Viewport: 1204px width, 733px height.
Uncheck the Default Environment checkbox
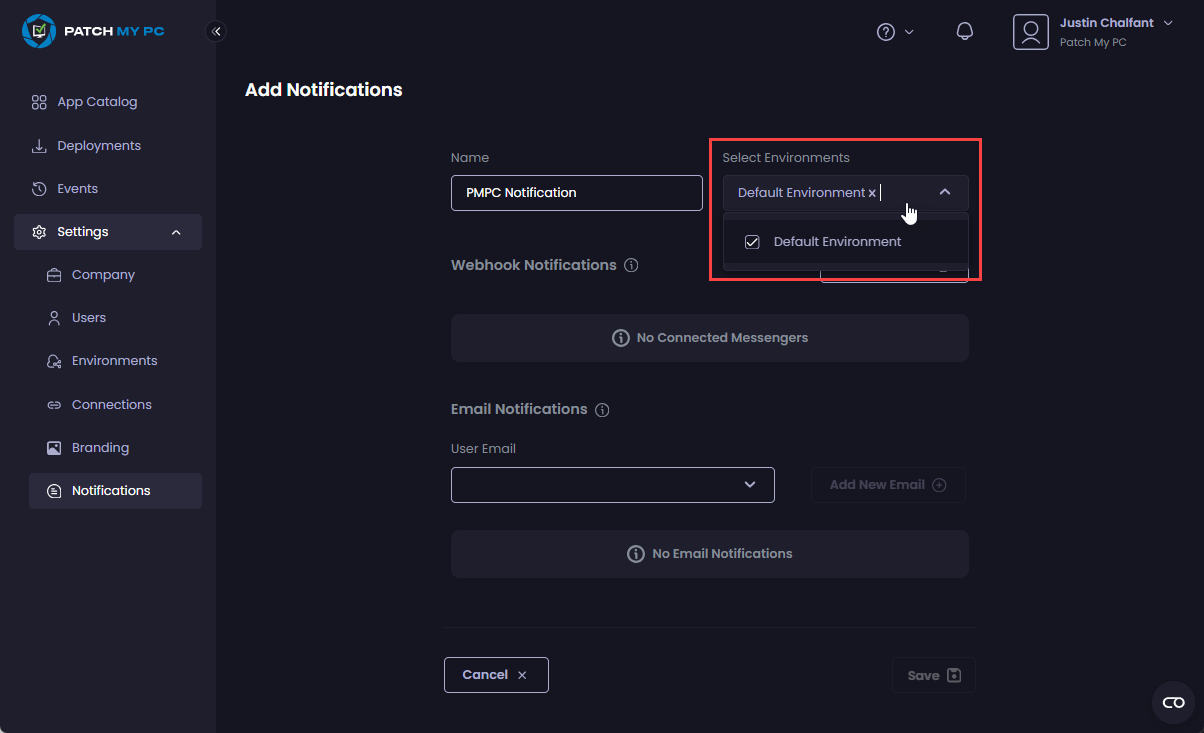pyautogui.click(x=753, y=242)
